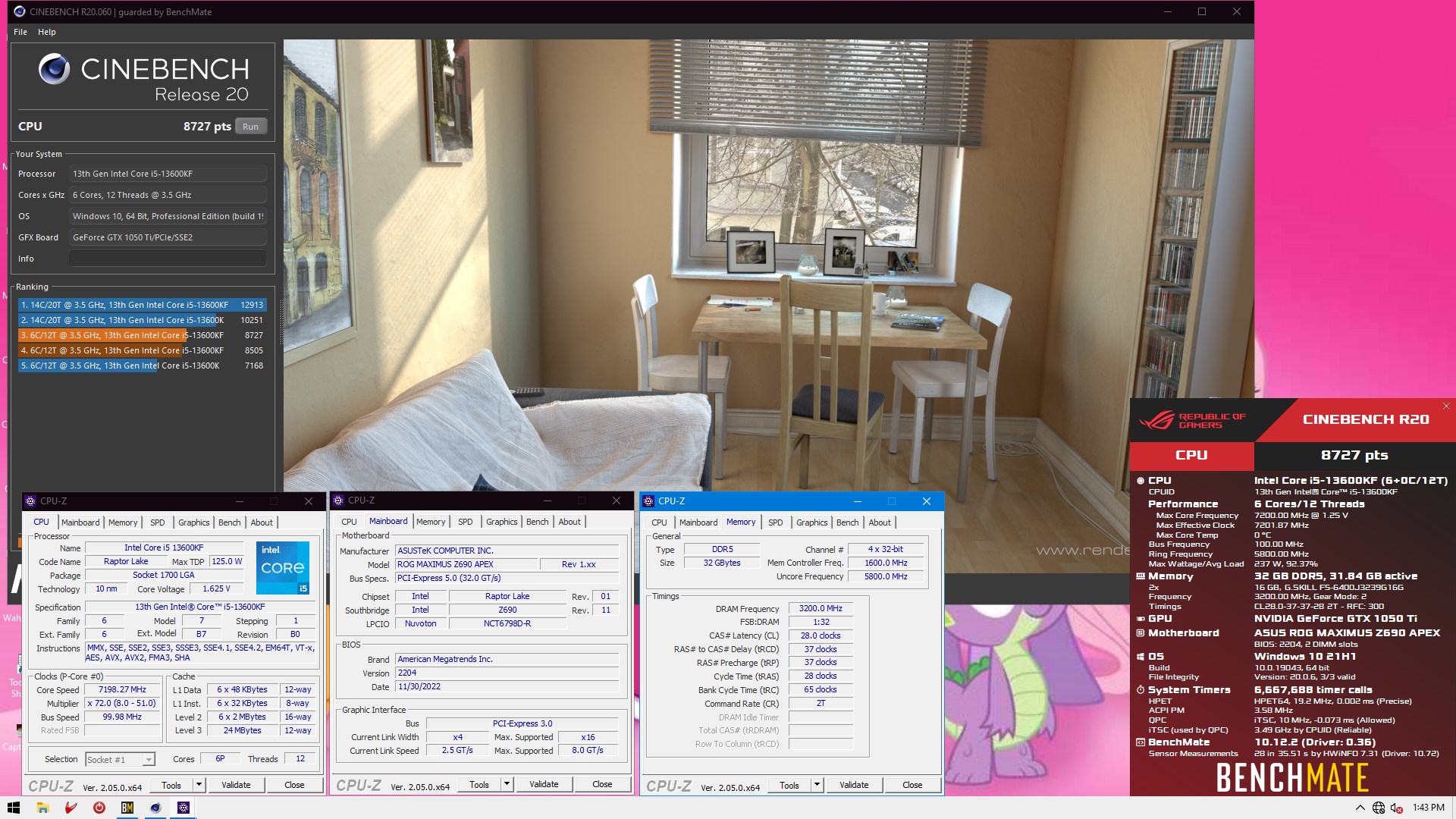Image resolution: width=1456 pixels, height=819 pixels.
Task: Select ranking entry scoring 10251
Action: pos(142,320)
